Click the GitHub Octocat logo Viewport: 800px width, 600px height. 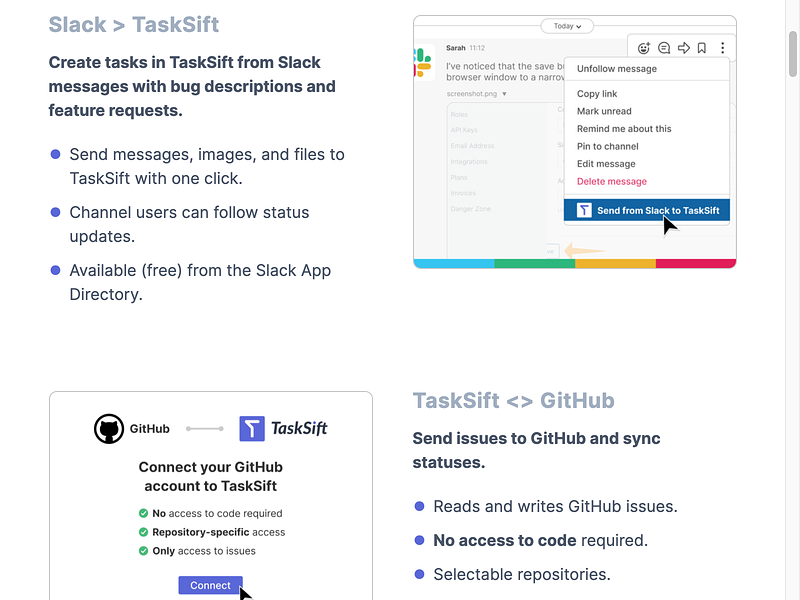[x=109, y=429]
